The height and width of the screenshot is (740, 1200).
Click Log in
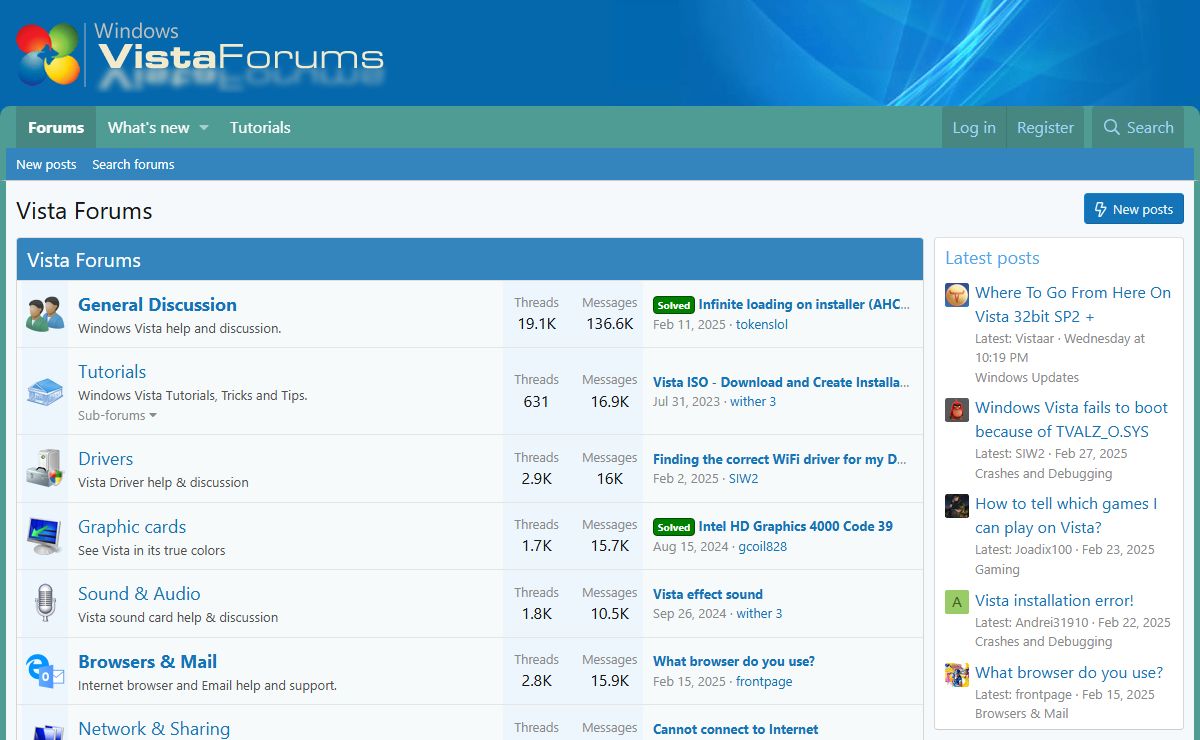[x=974, y=128]
